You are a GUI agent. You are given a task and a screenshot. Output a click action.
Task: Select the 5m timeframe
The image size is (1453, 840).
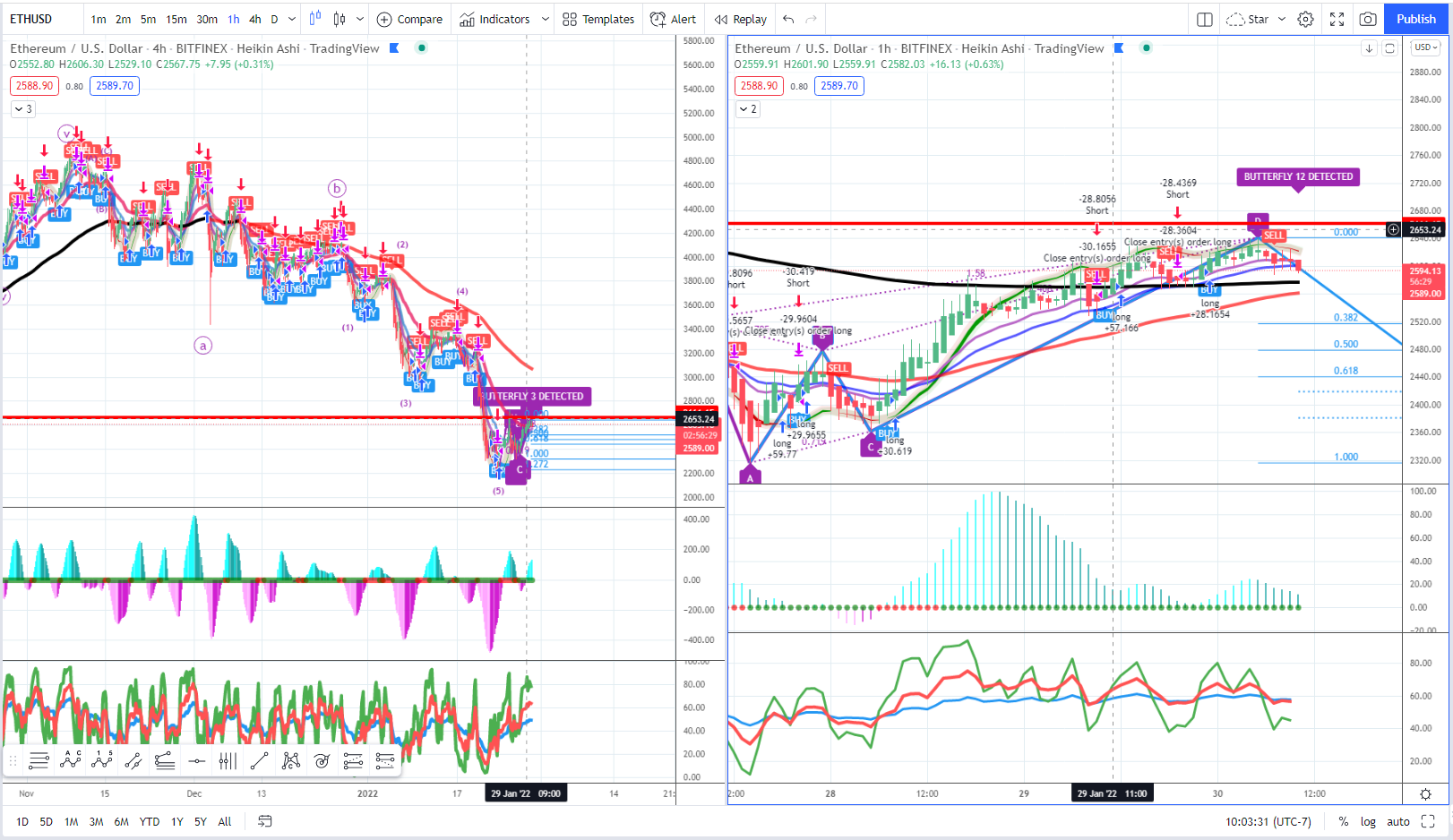pos(148,19)
